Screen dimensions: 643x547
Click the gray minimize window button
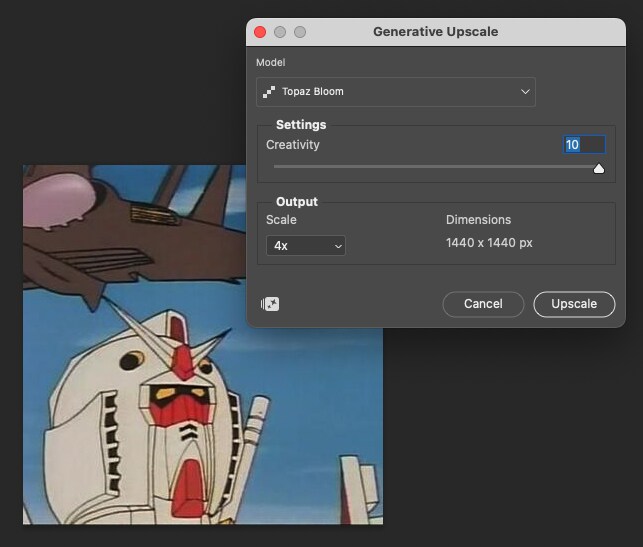(x=280, y=32)
